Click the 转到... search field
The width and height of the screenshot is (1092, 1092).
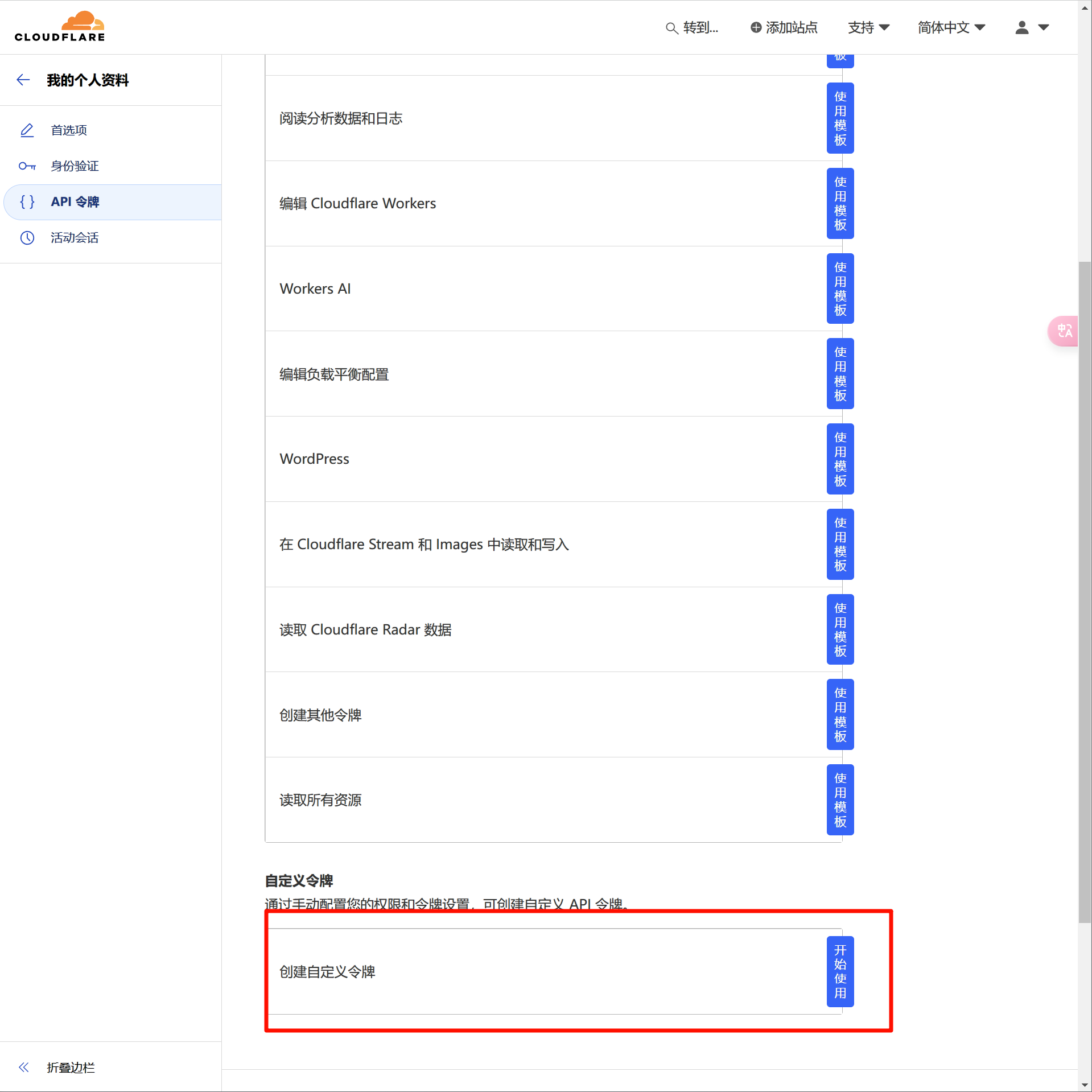(x=693, y=27)
